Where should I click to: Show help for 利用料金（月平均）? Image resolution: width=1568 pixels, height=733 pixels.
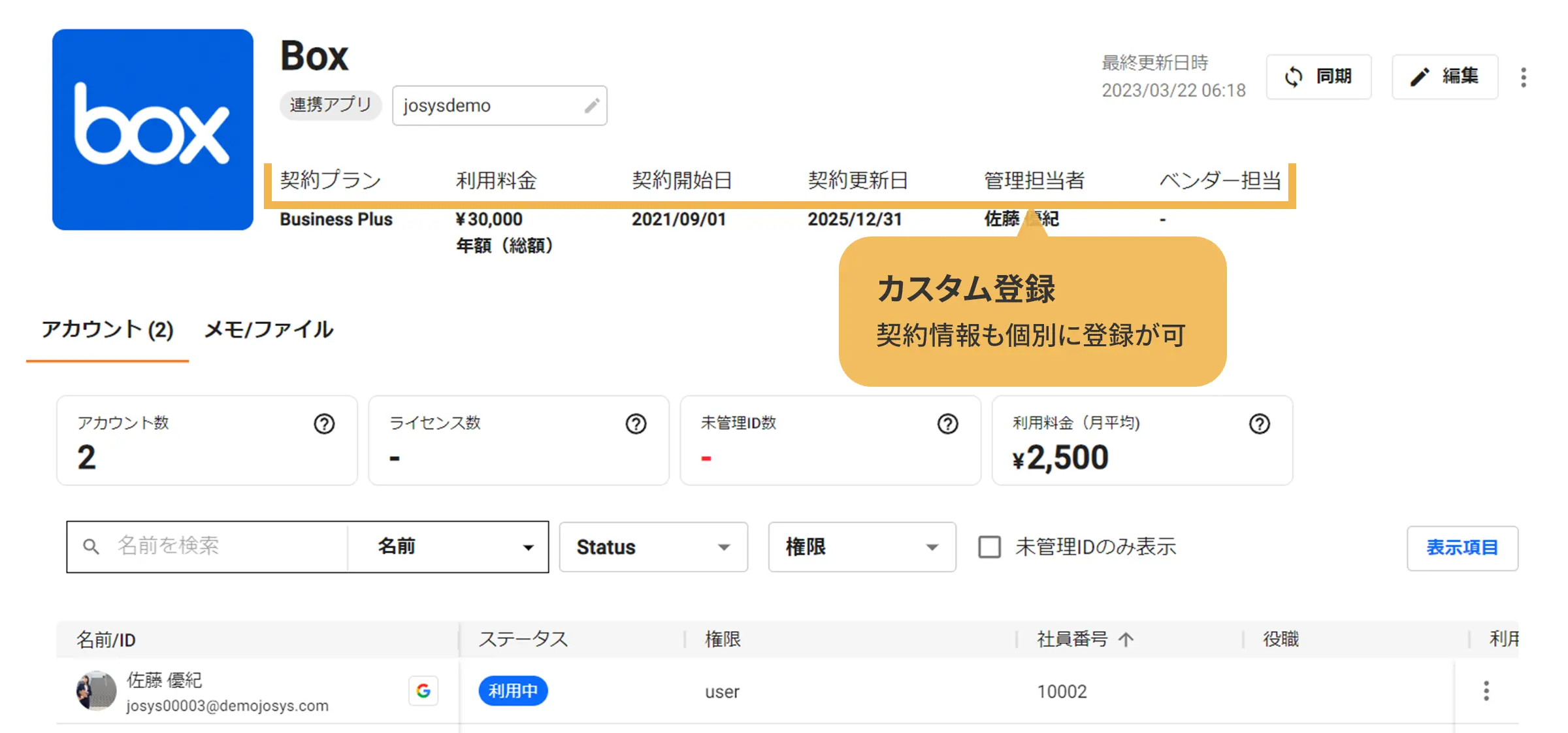(1259, 424)
